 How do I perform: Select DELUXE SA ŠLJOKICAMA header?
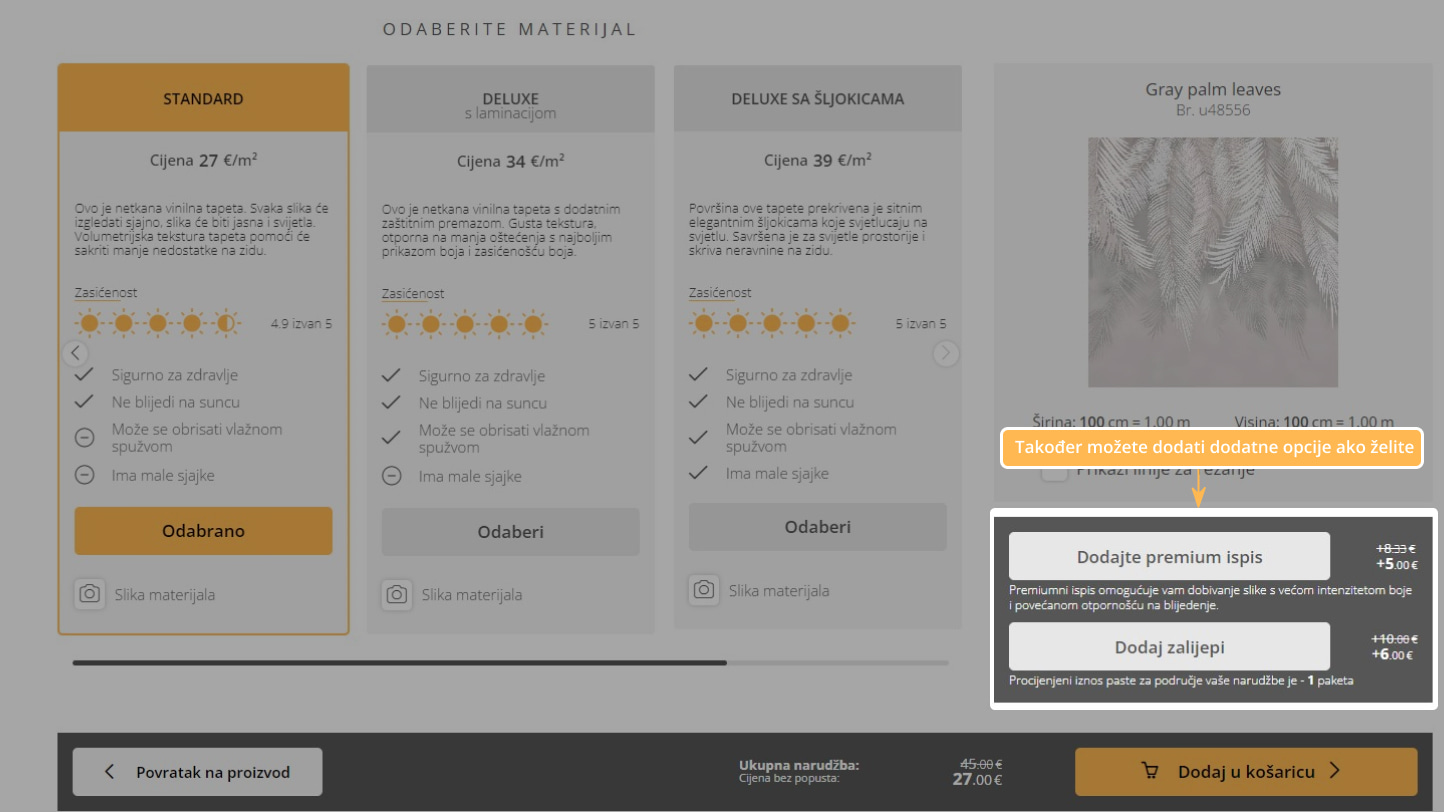(817, 99)
